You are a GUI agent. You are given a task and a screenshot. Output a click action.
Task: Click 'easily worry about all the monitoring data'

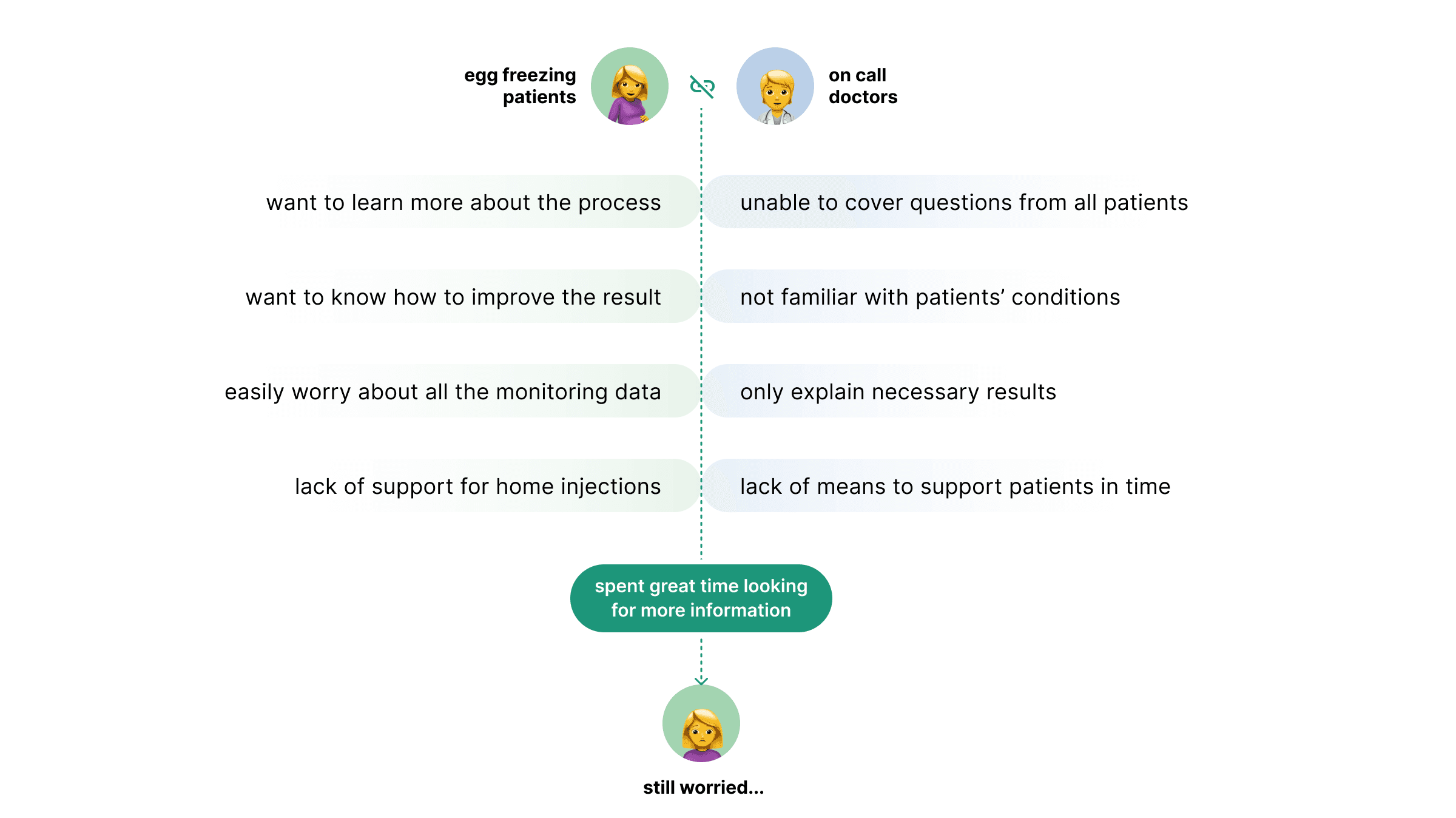coord(443,392)
